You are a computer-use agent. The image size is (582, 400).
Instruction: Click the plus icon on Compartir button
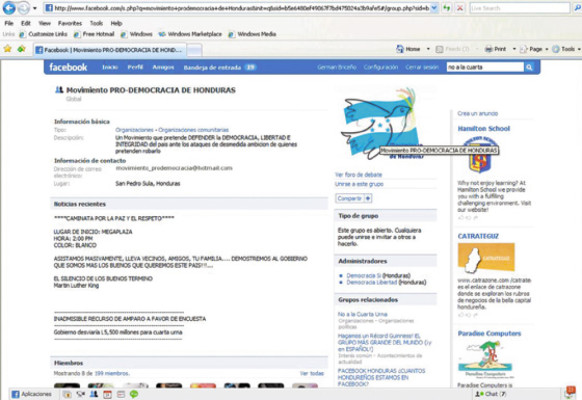pos(367,199)
